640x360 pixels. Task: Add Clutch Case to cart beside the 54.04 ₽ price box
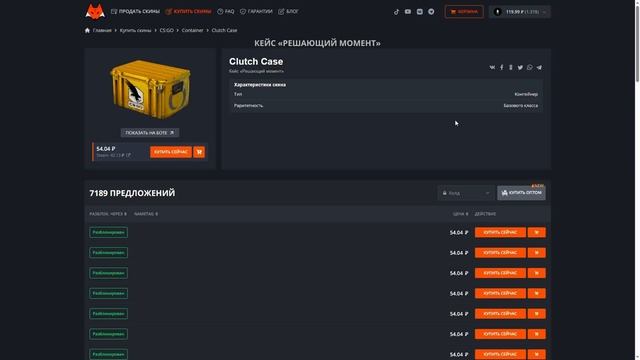tap(199, 152)
